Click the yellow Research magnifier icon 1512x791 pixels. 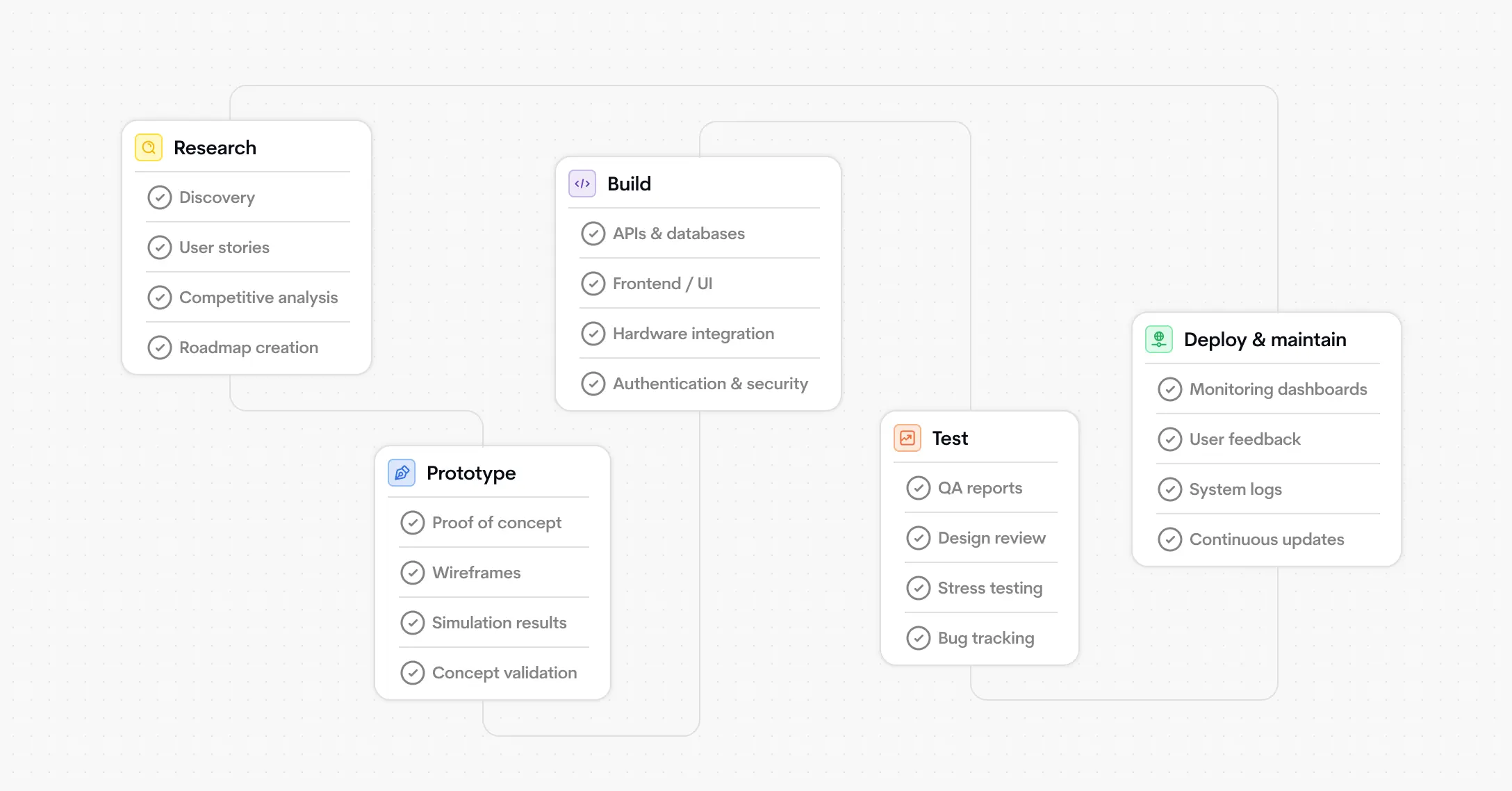[148, 147]
